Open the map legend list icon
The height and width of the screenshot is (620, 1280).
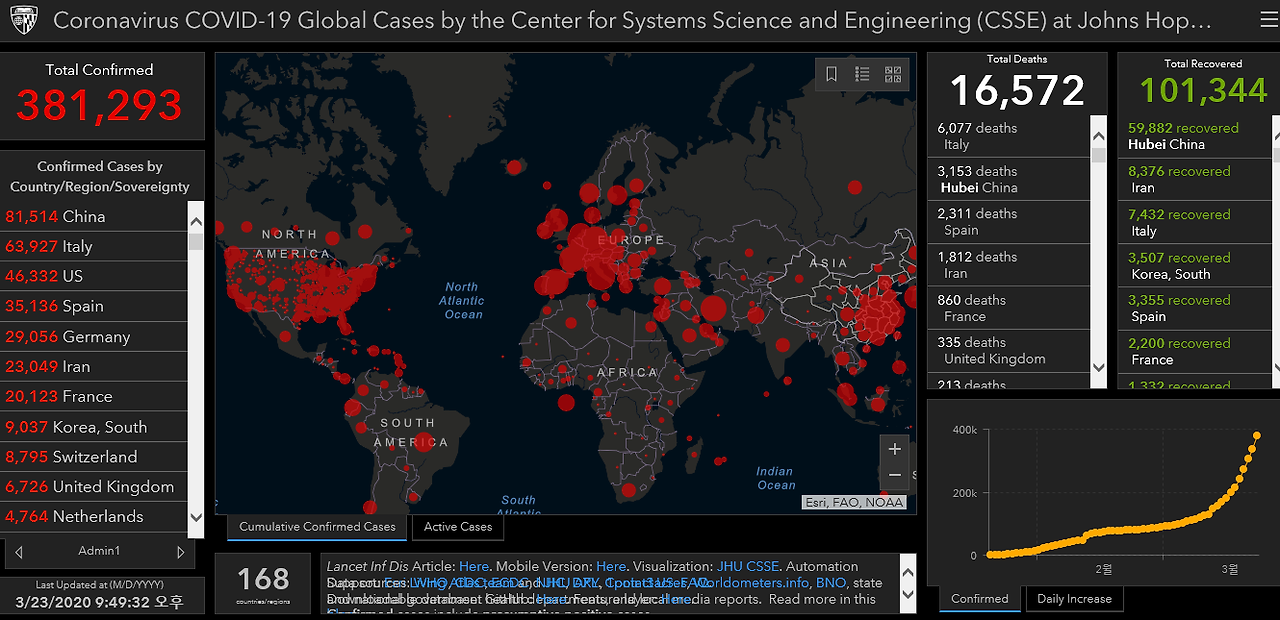point(862,74)
